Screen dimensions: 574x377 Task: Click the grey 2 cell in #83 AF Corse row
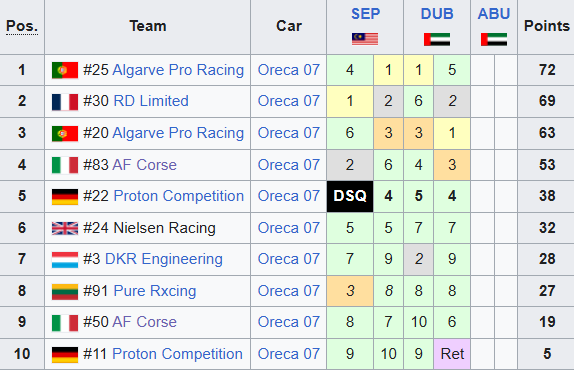350,165
